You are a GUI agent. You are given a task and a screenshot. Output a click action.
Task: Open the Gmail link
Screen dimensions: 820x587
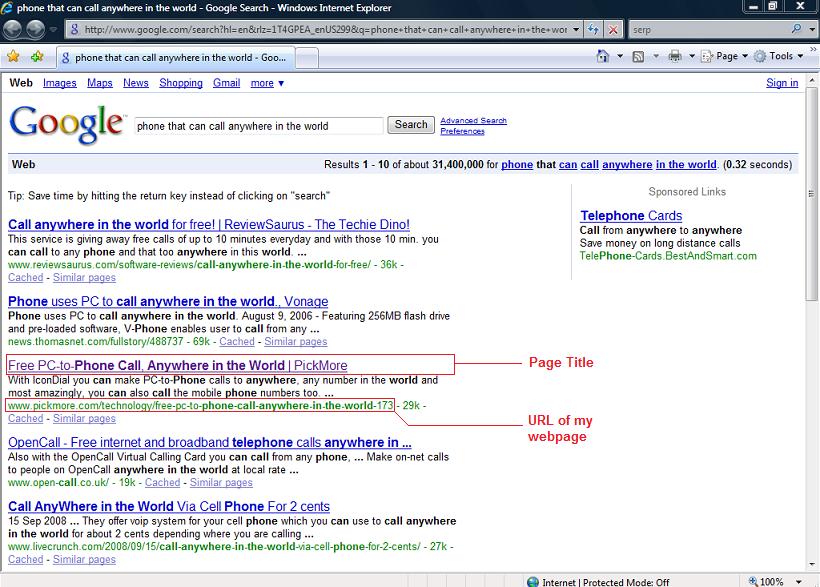226,83
